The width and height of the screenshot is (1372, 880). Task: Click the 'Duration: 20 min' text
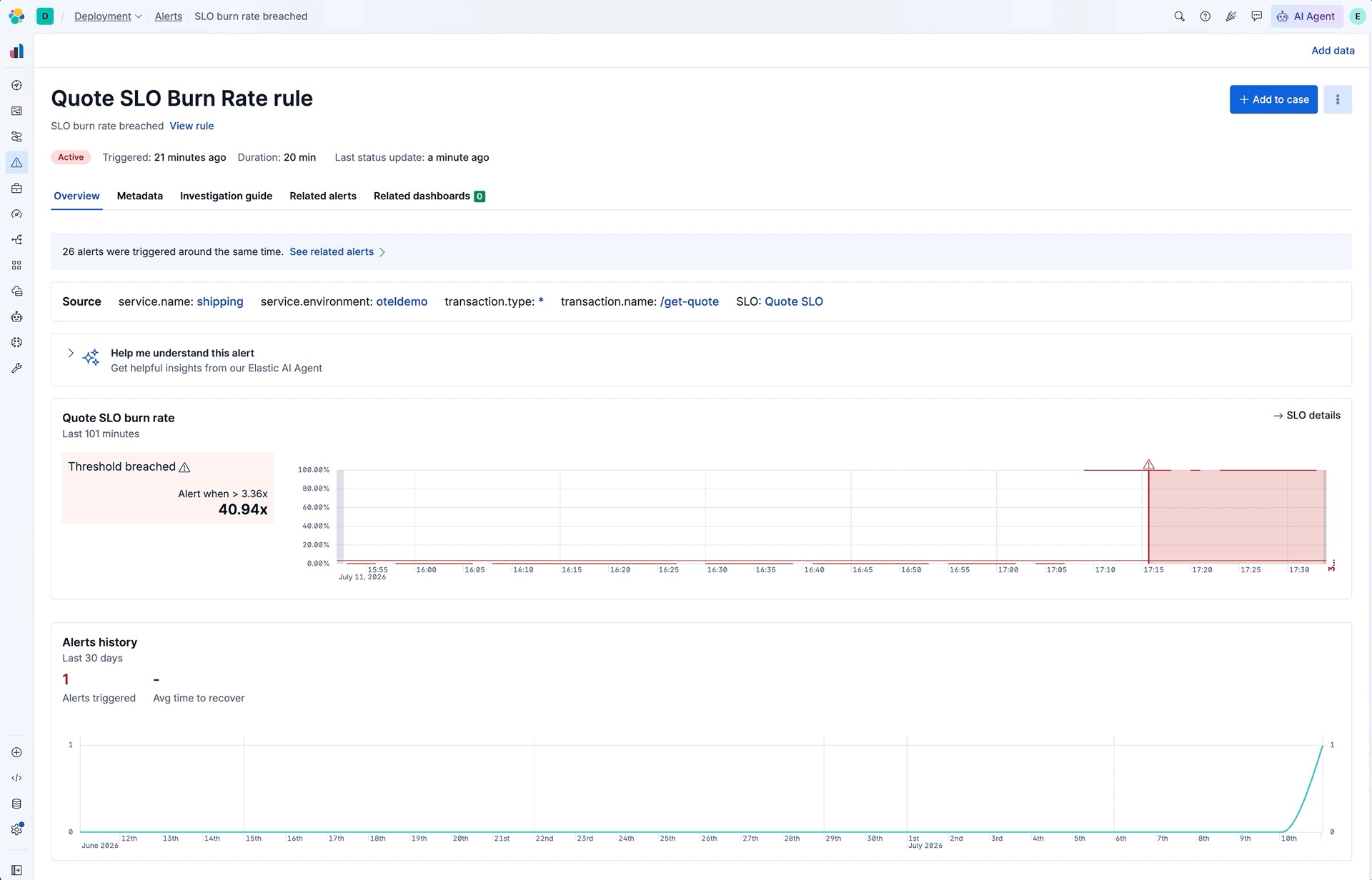coord(277,157)
